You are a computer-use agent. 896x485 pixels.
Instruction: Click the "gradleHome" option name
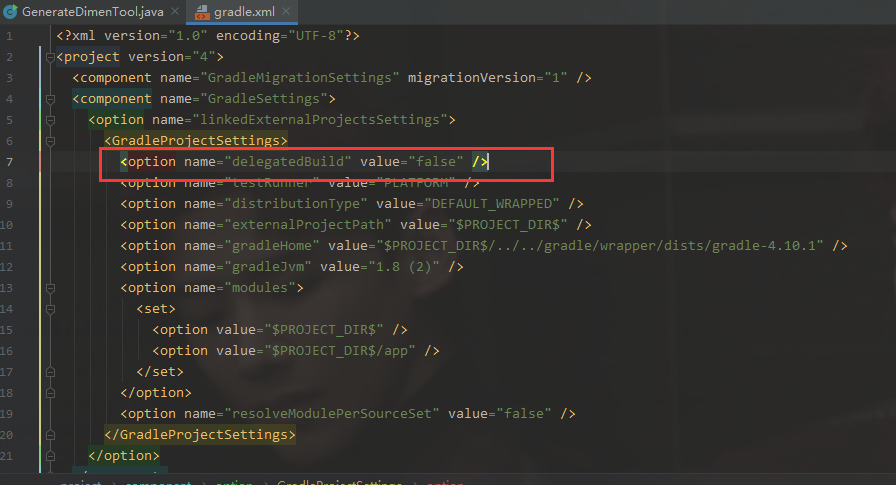(271, 246)
